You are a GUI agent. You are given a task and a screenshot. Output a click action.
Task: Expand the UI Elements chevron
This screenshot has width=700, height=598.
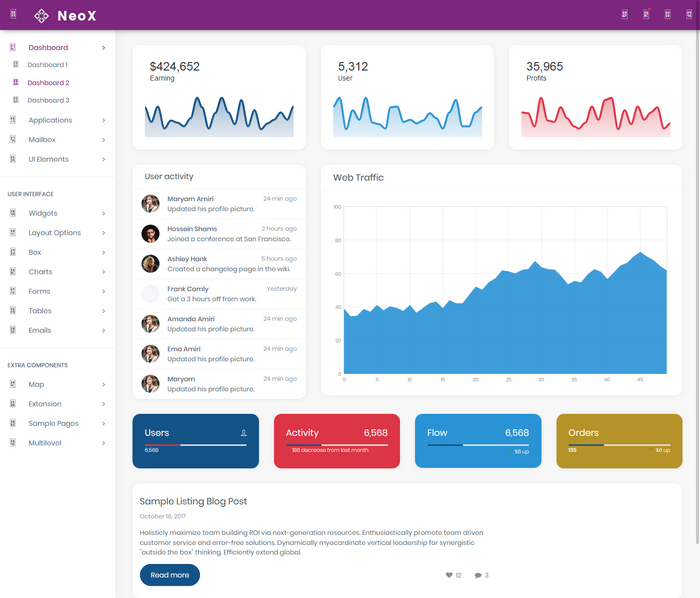(104, 159)
